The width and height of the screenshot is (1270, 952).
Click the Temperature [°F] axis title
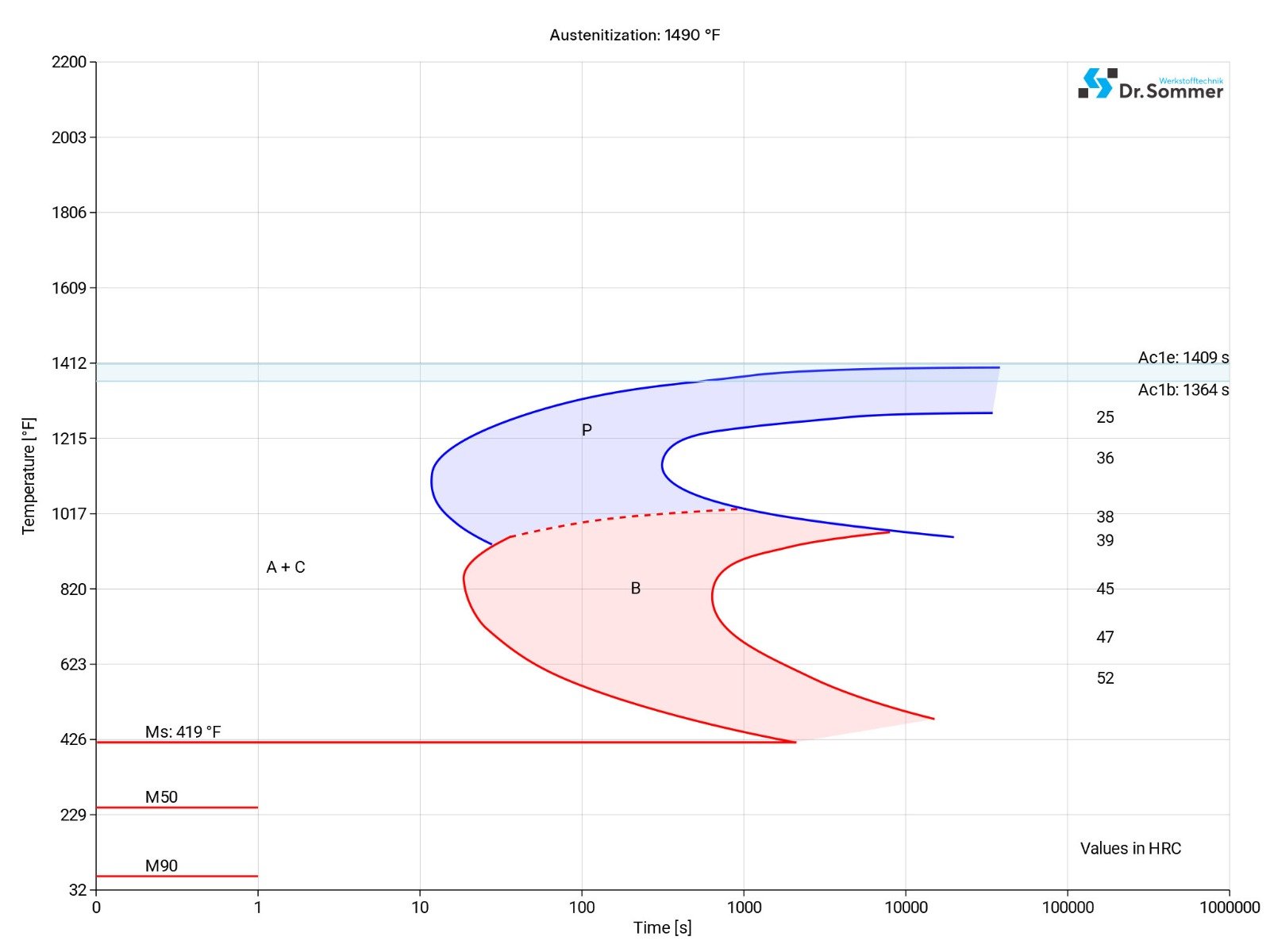[29, 476]
